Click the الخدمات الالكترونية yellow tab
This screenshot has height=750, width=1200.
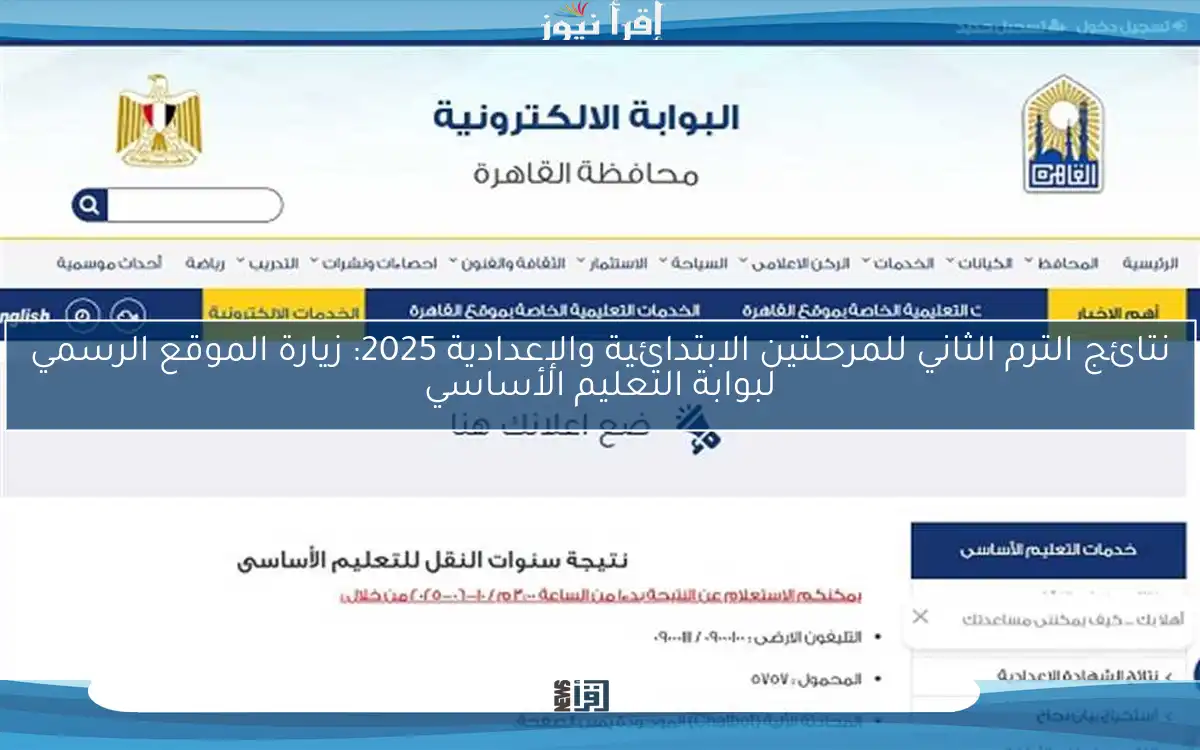pyautogui.click(x=284, y=310)
